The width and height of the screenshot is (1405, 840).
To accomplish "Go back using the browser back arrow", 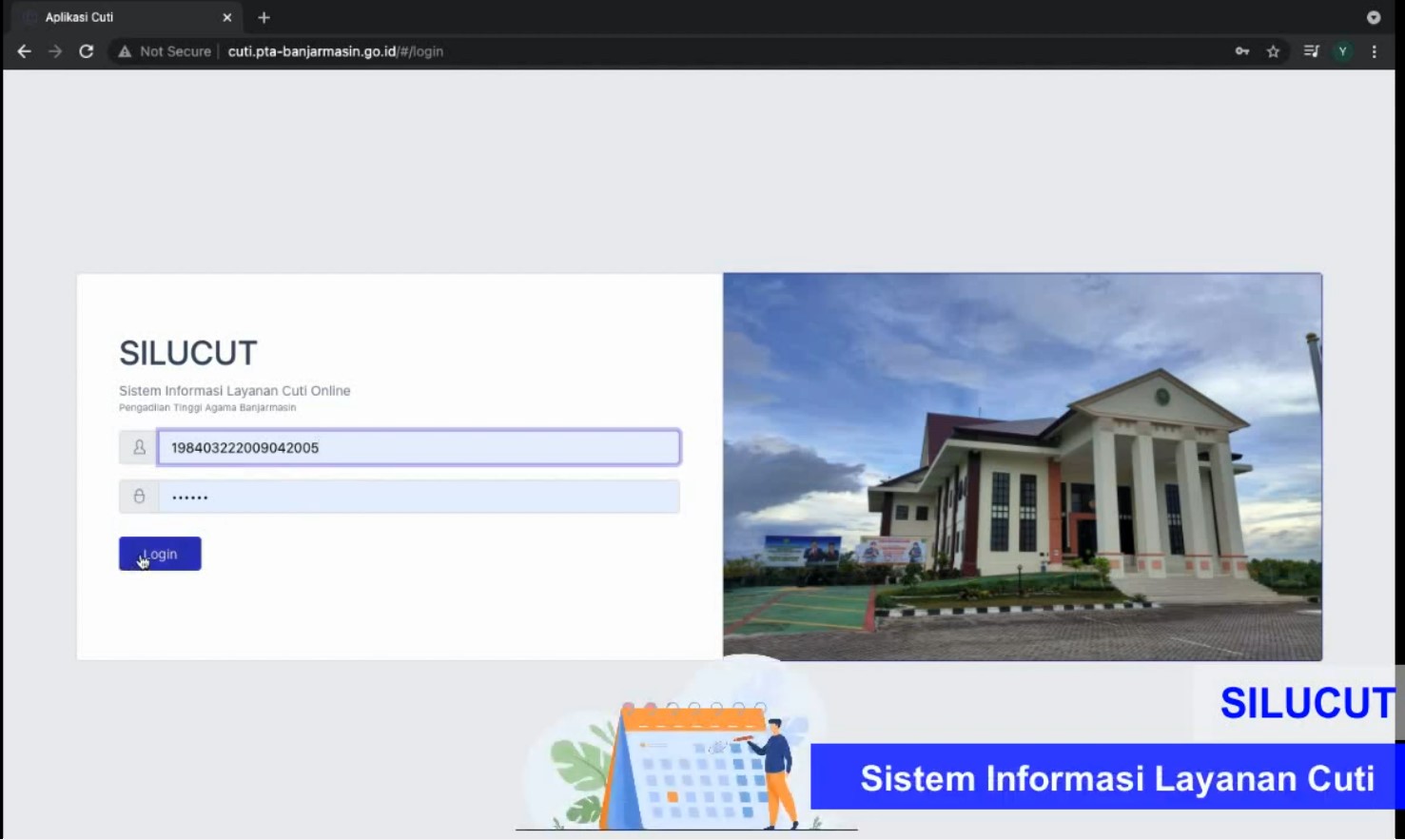I will 25,51.
